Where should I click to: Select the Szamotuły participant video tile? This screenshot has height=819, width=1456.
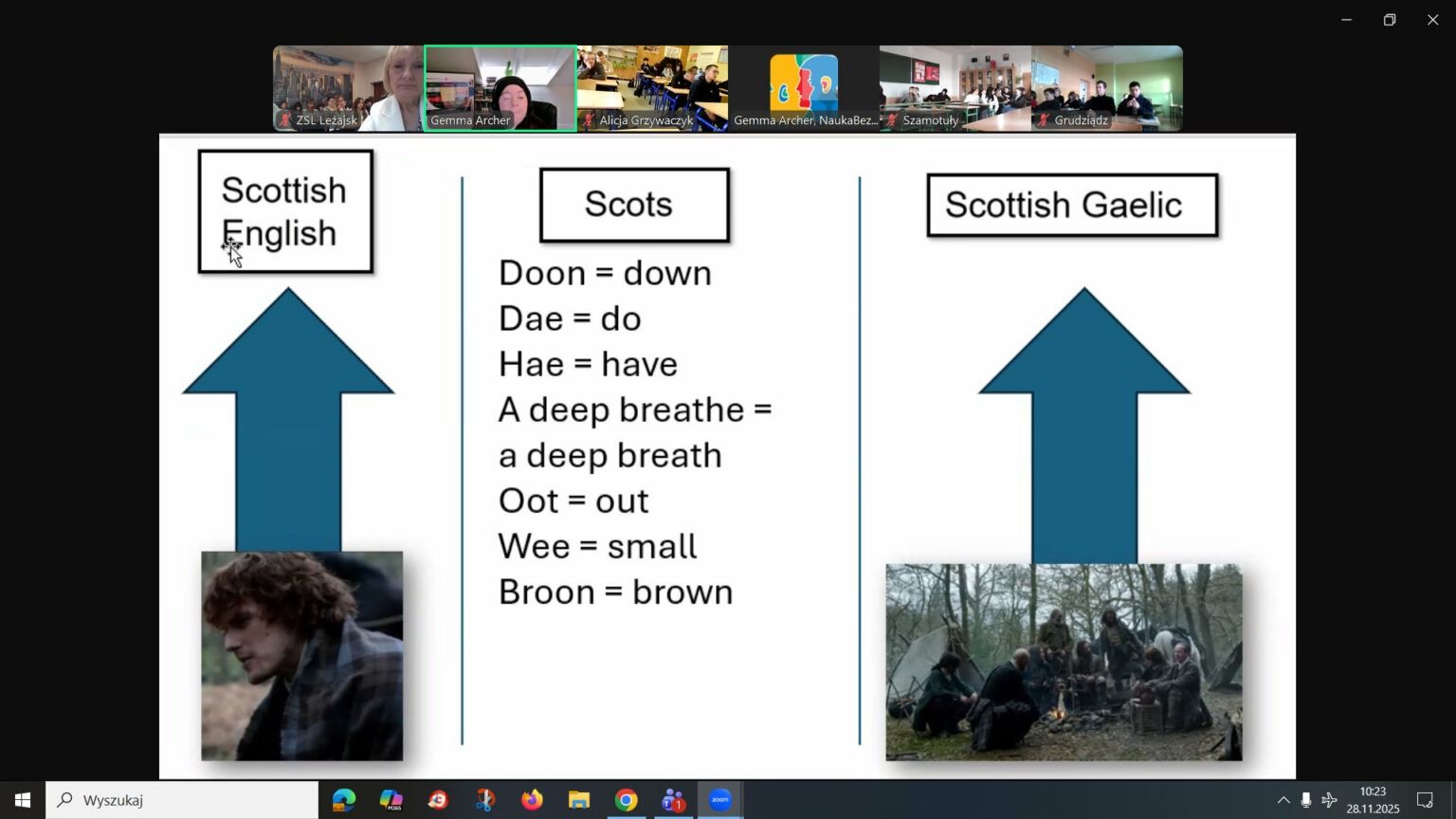955,88
